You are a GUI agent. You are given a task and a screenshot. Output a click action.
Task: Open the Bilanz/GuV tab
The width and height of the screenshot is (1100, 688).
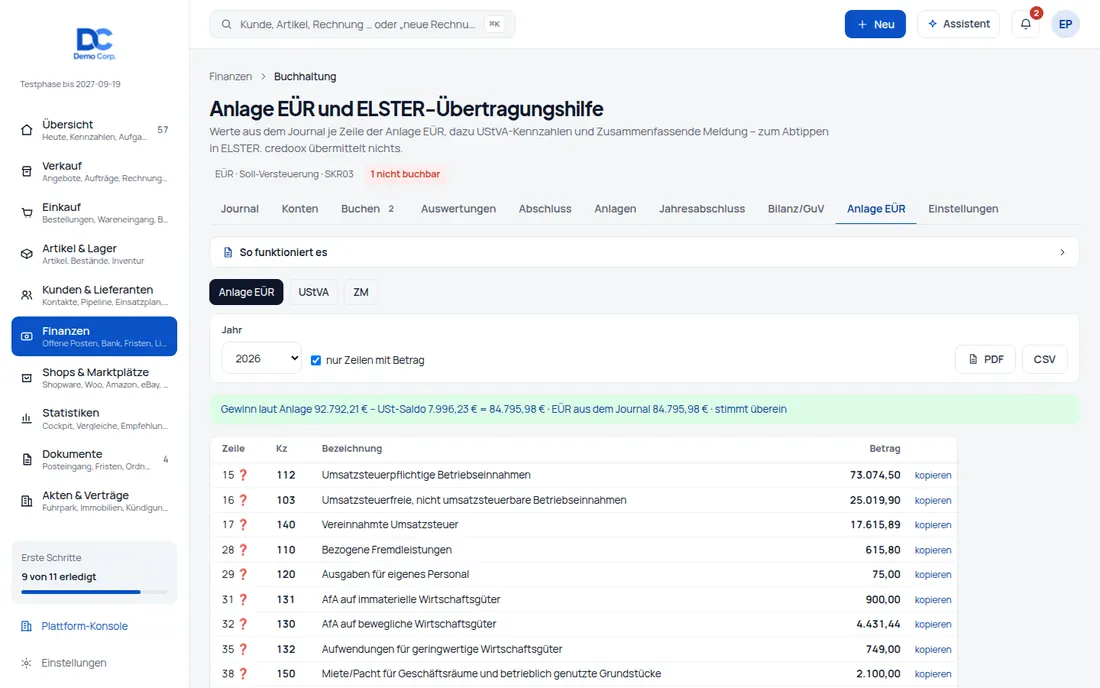[x=796, y=209]
